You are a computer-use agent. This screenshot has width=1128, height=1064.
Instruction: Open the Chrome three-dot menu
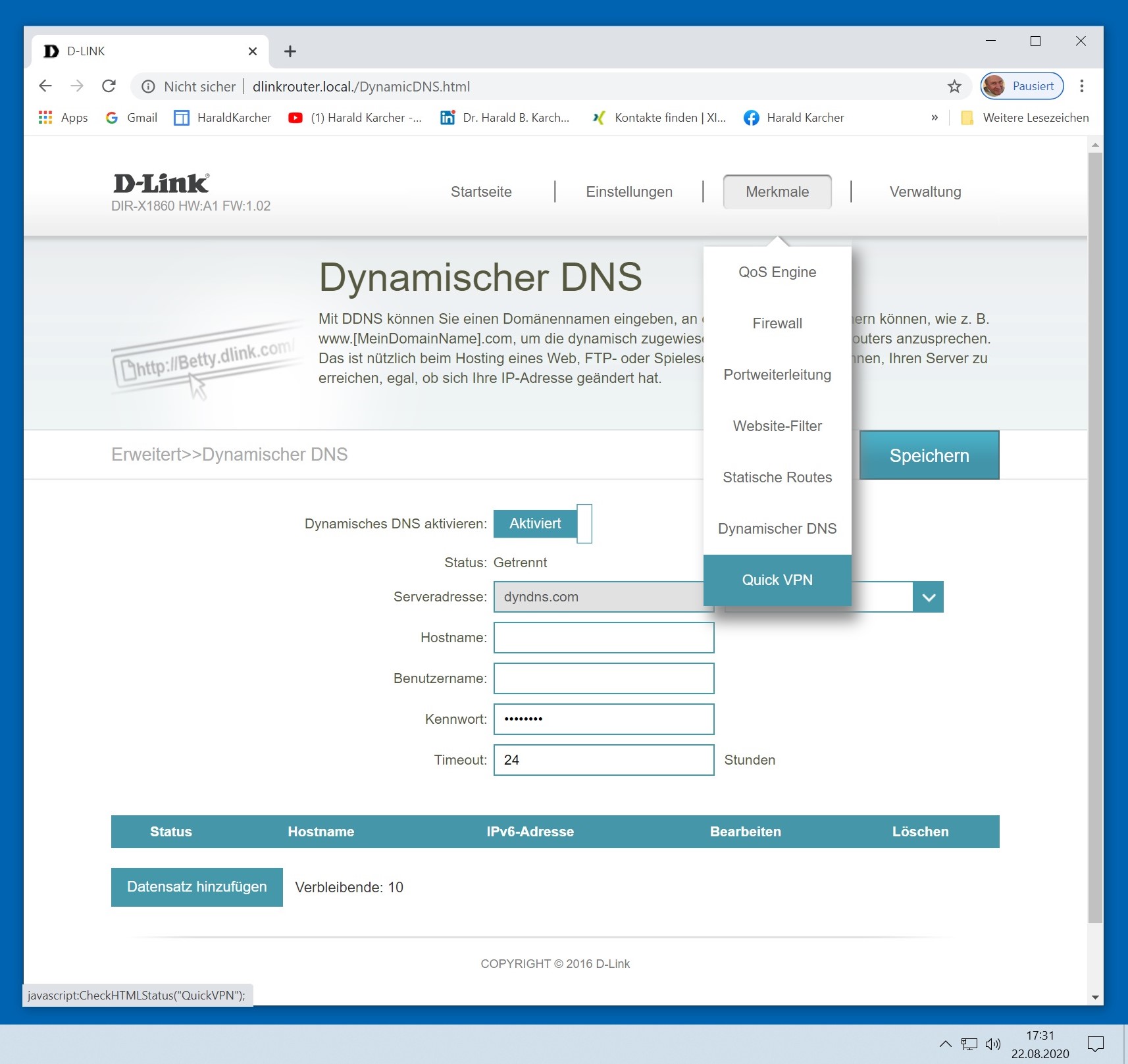pyautogui.click(x=1081, y=86)
